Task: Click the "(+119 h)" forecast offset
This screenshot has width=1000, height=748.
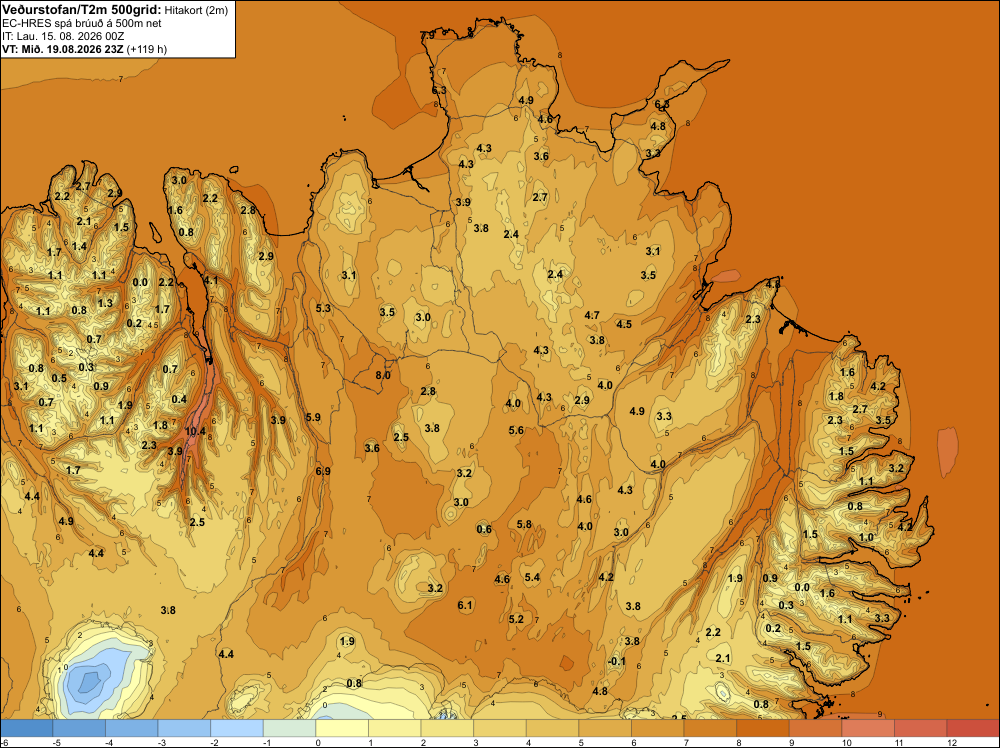Action: tap(147, 49)
